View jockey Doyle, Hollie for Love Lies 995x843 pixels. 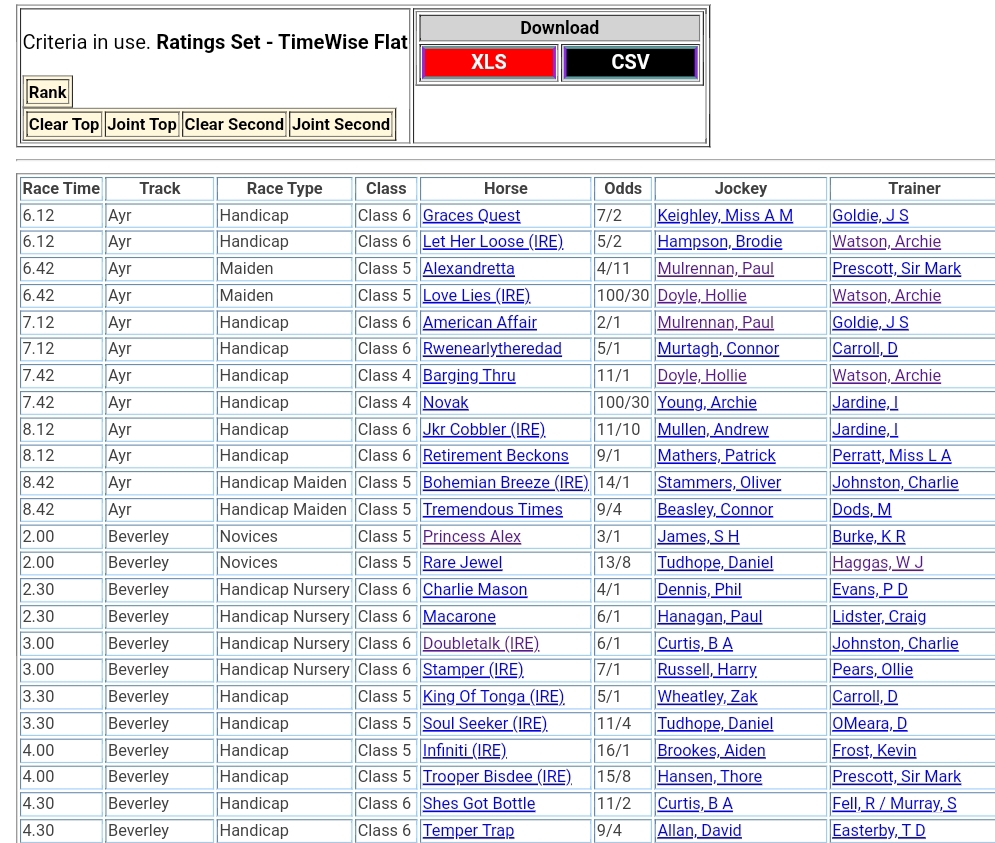pyautogui.click(x=701, y=296)
